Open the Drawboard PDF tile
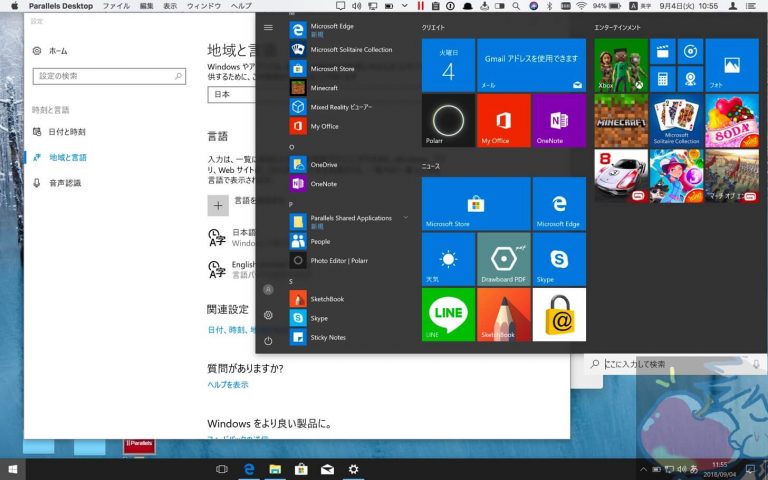The image size is (768, 480). point(504,259)
